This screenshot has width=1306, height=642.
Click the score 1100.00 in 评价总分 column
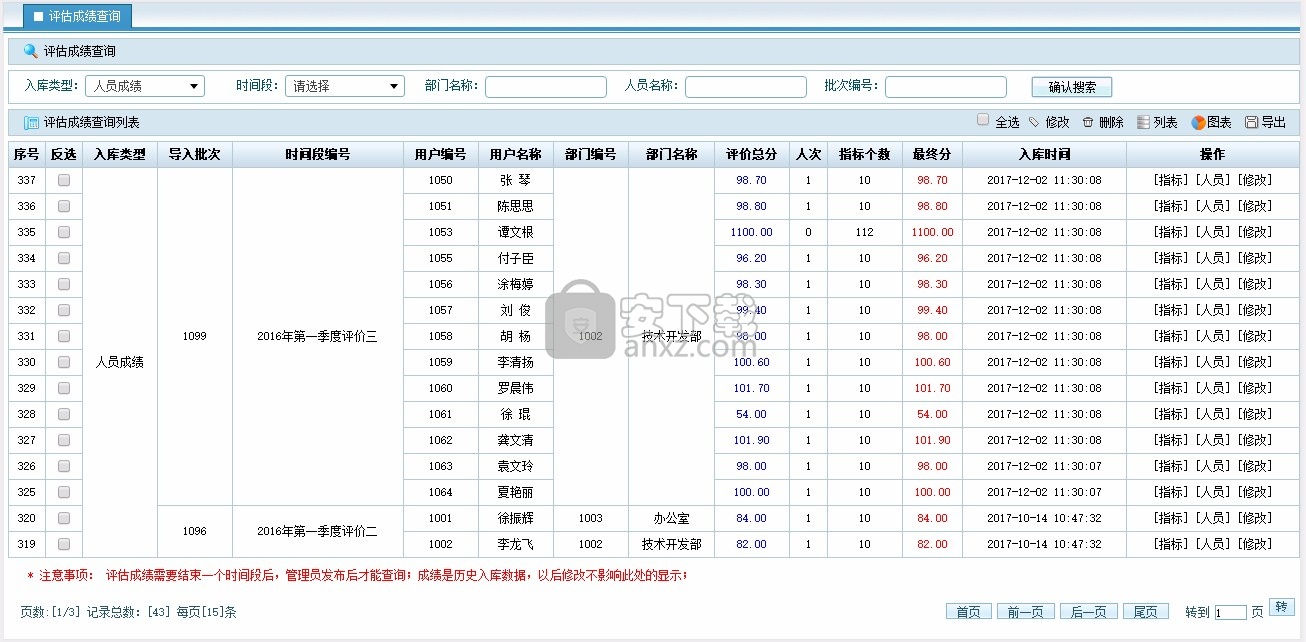click(x=751, y=232)
